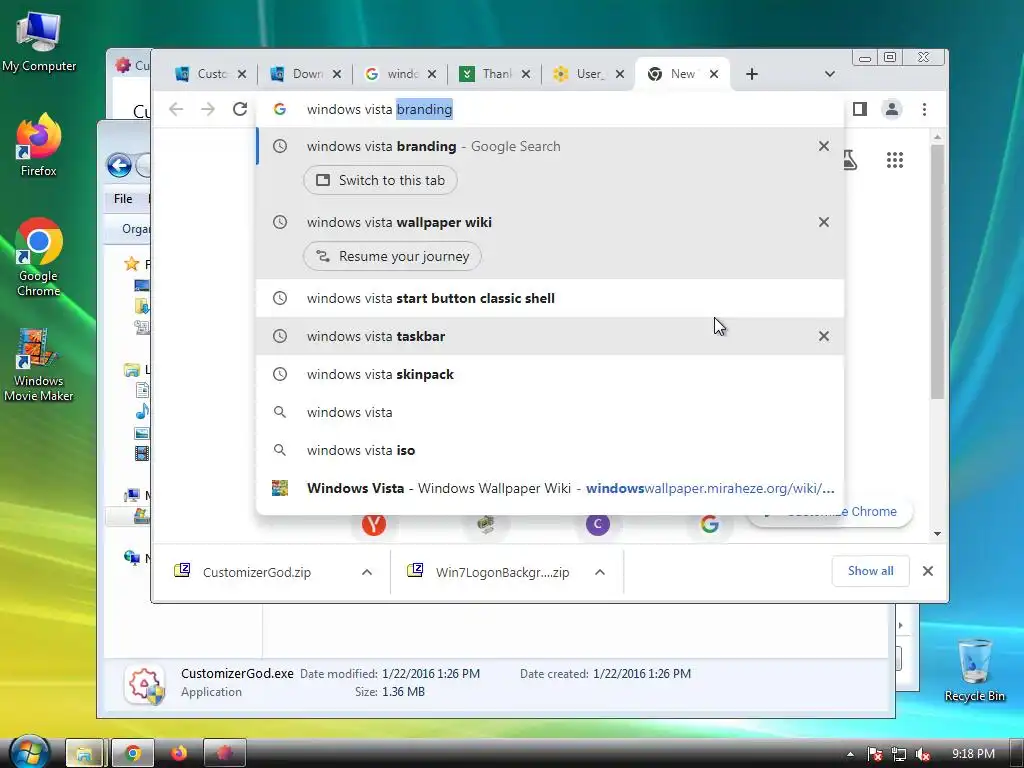The image size is (1024, 768).
Task: Open Search Labs flask icon
Action: tap(850, 160)
